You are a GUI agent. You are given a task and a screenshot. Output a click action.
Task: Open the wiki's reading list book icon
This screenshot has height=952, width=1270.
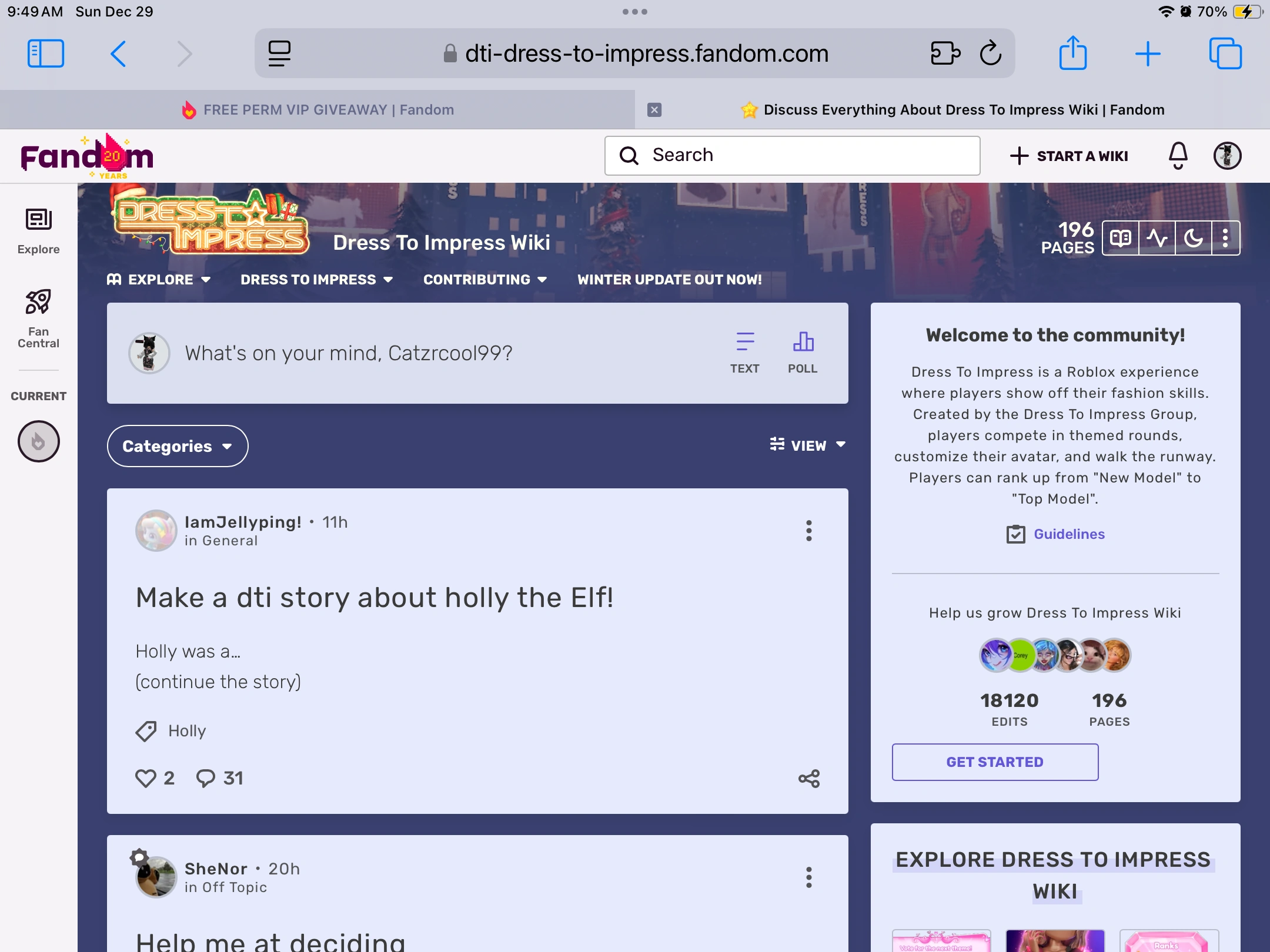tap(1120, 237)
